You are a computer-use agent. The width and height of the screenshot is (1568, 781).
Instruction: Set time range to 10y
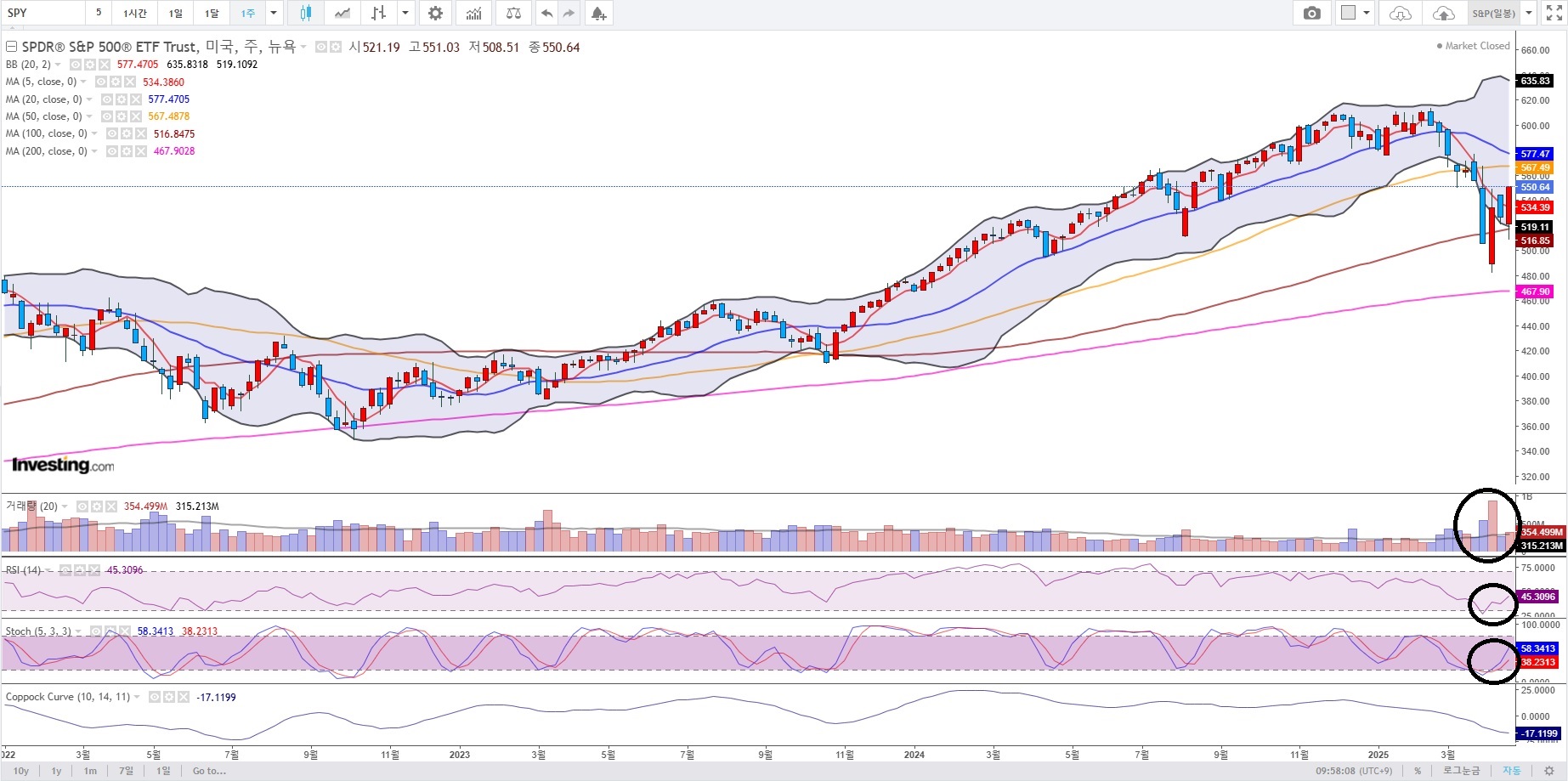(x=21, y=771)
